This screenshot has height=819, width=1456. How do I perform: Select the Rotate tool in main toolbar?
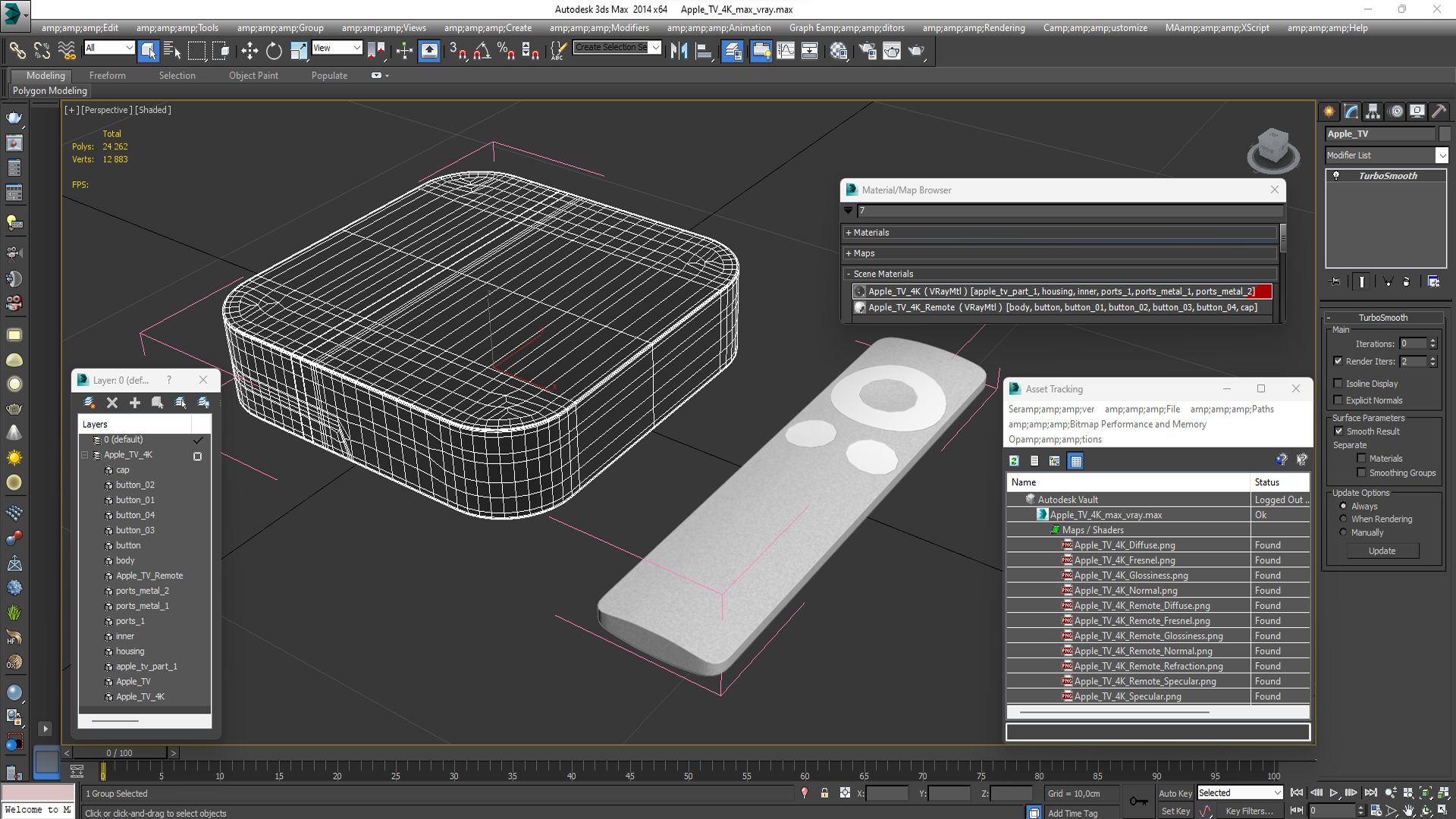274,51
